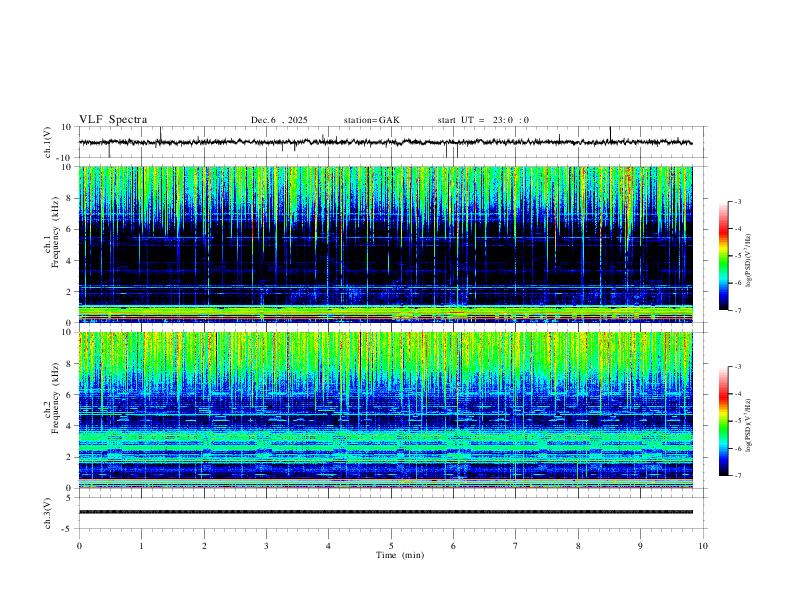The width and height of the screenshot is (792, 612).
Task: Click the ch.3 voltage strip trace
Action: tap(385, 512)
